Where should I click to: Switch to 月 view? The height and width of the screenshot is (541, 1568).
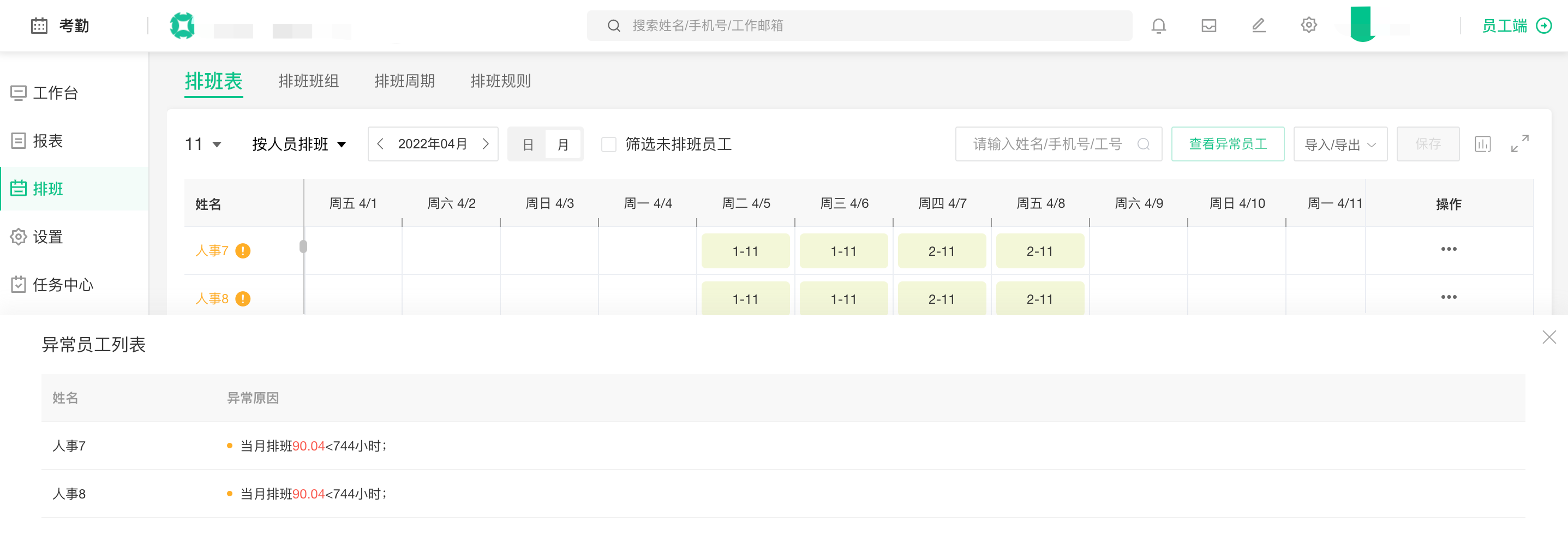[x=562, y=145]
